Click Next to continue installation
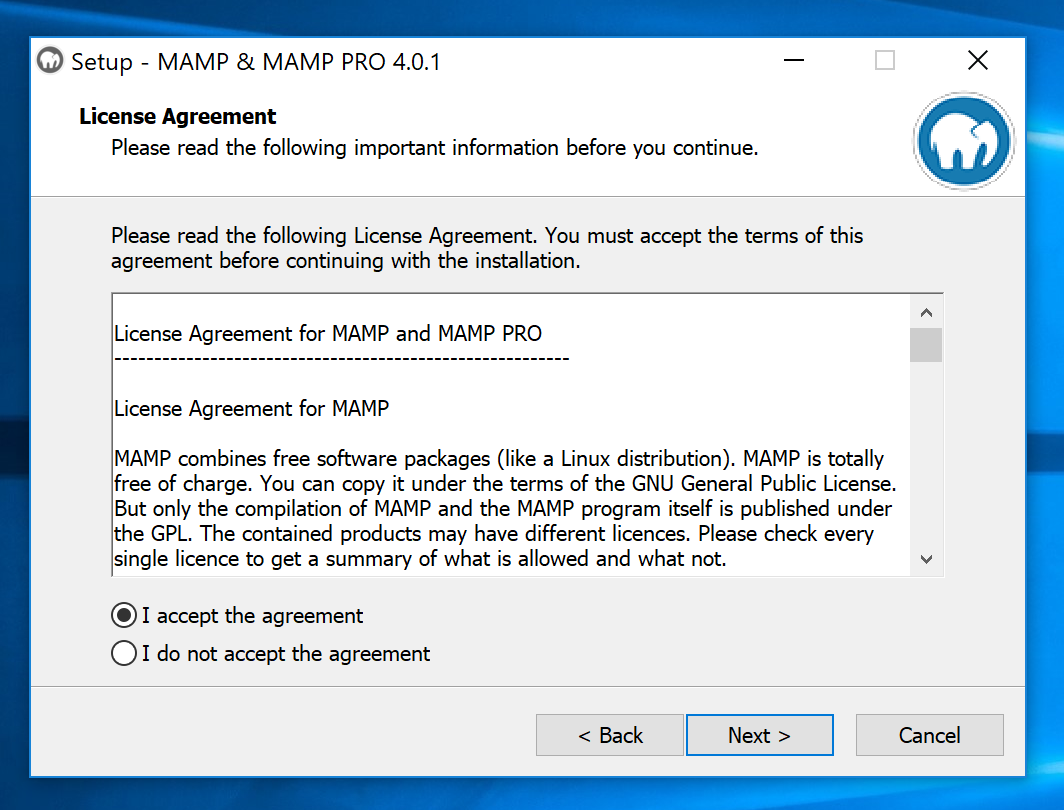Viewport: 1064px width, 810px height. pos(759,735)
